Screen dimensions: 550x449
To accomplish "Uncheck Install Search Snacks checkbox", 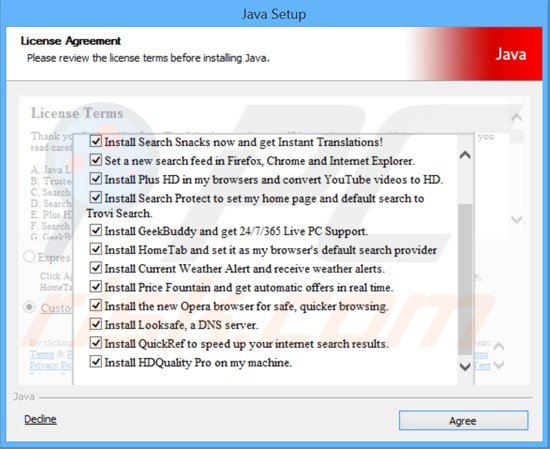I will click(x=96, y=141).
